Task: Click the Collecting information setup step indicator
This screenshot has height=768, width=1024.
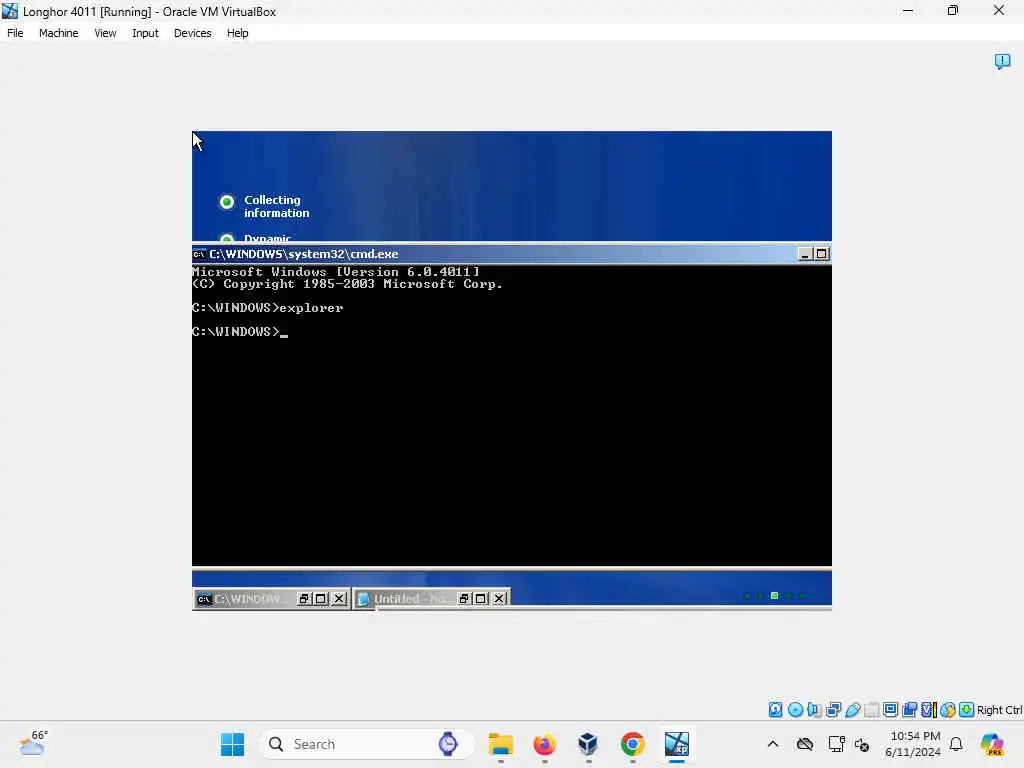Action: (x=227, y=202)
